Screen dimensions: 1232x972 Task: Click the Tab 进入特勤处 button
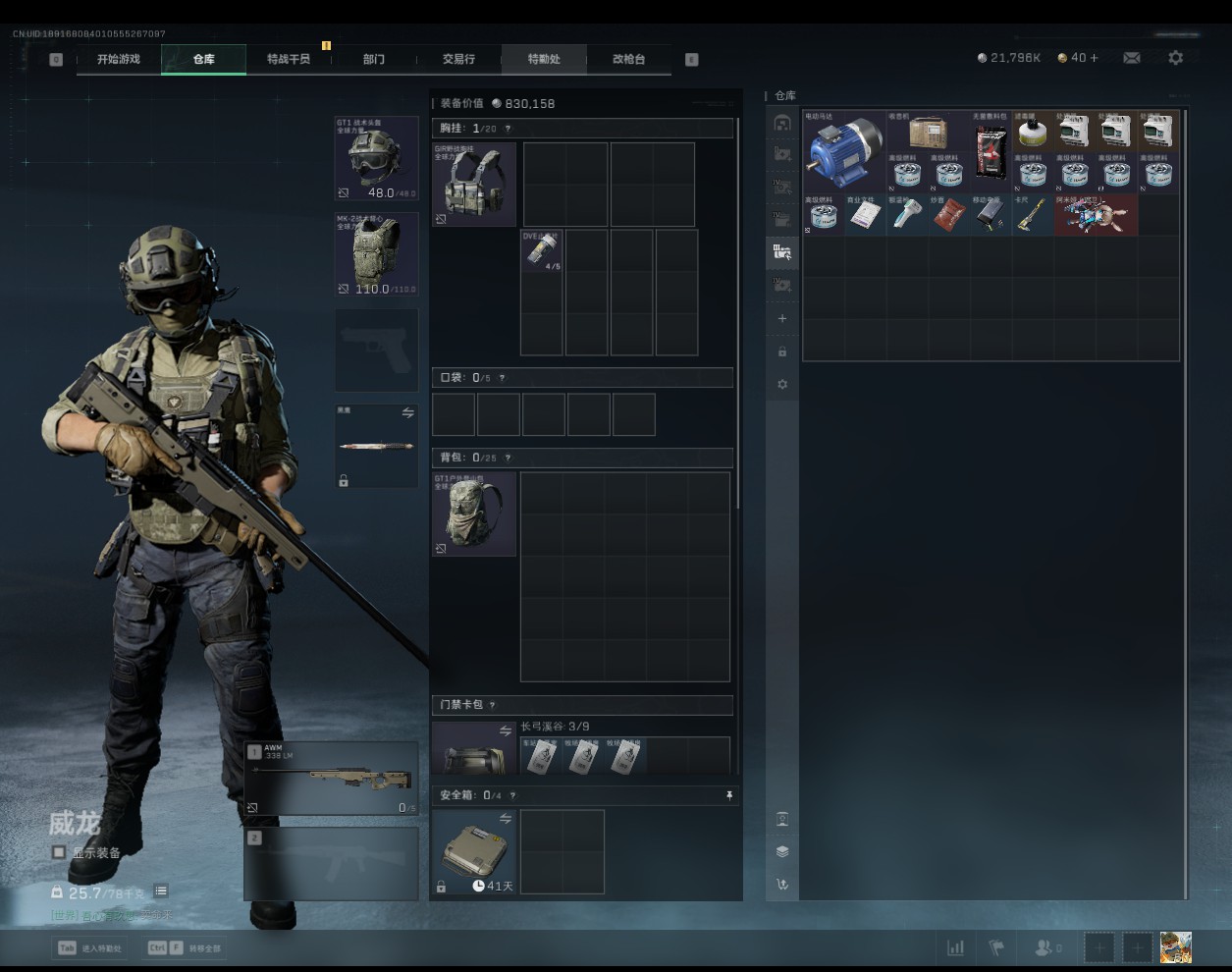(x=90, y=947)
